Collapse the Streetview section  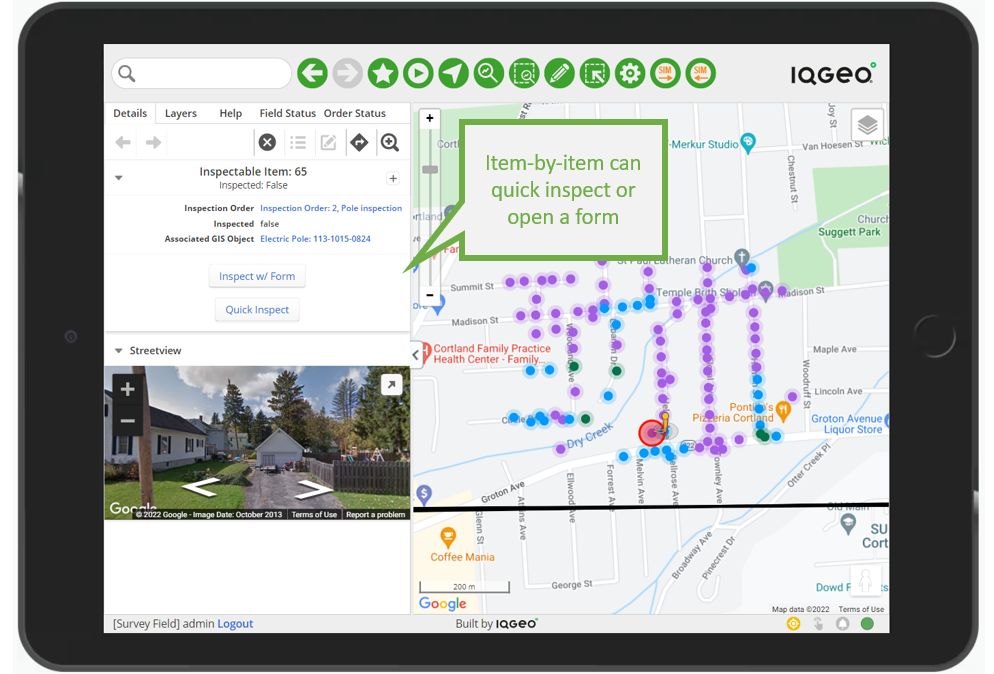point(119,351)
